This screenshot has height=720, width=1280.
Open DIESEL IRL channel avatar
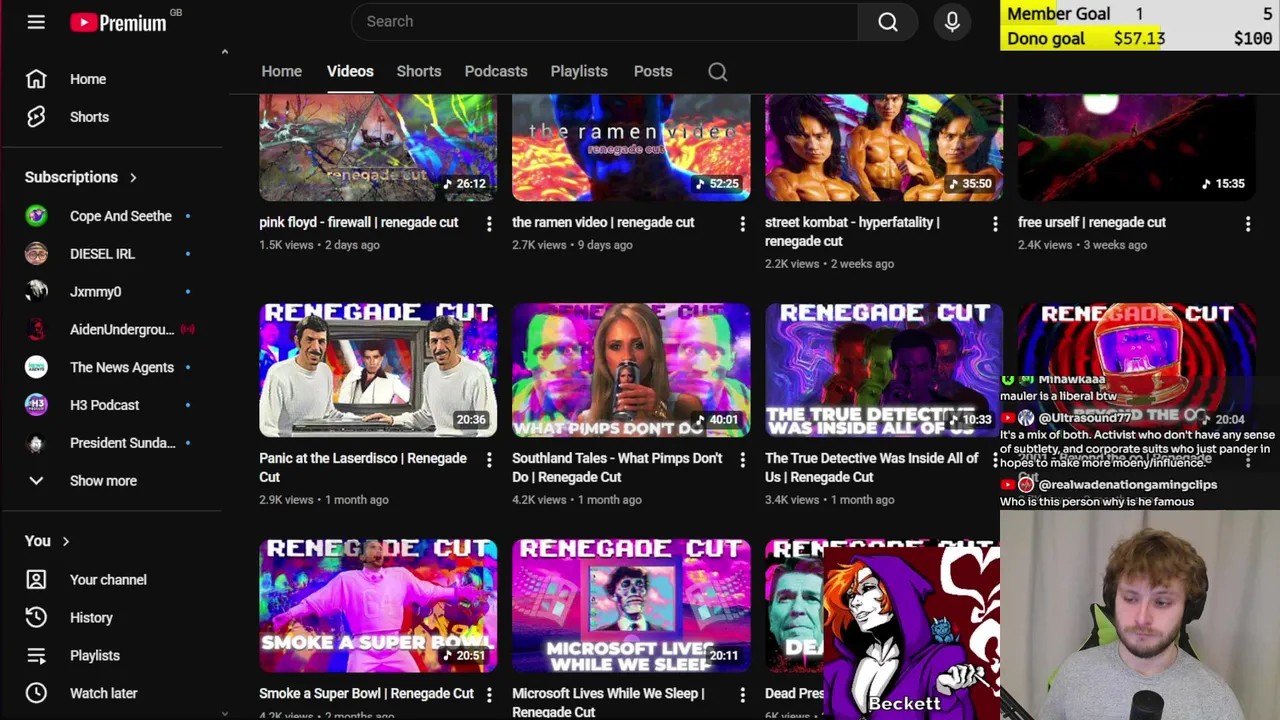[36, 254]
